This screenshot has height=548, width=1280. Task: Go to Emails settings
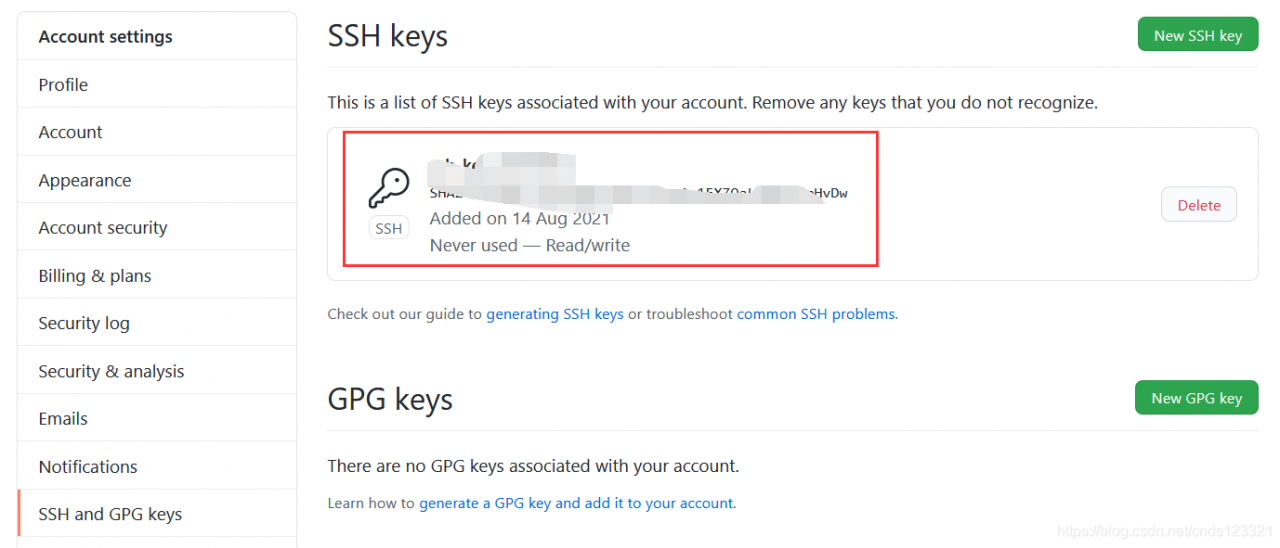[63, 419]
